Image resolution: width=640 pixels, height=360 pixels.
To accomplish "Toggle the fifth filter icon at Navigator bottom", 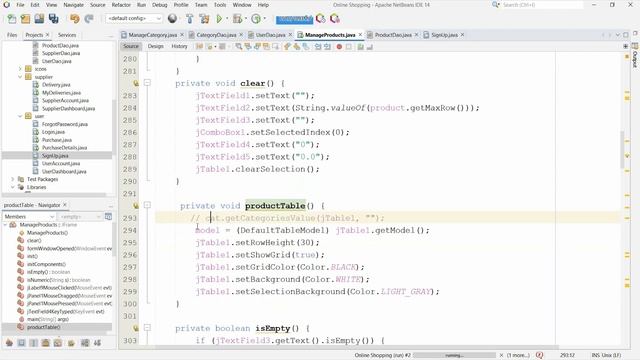I will 58,343.
